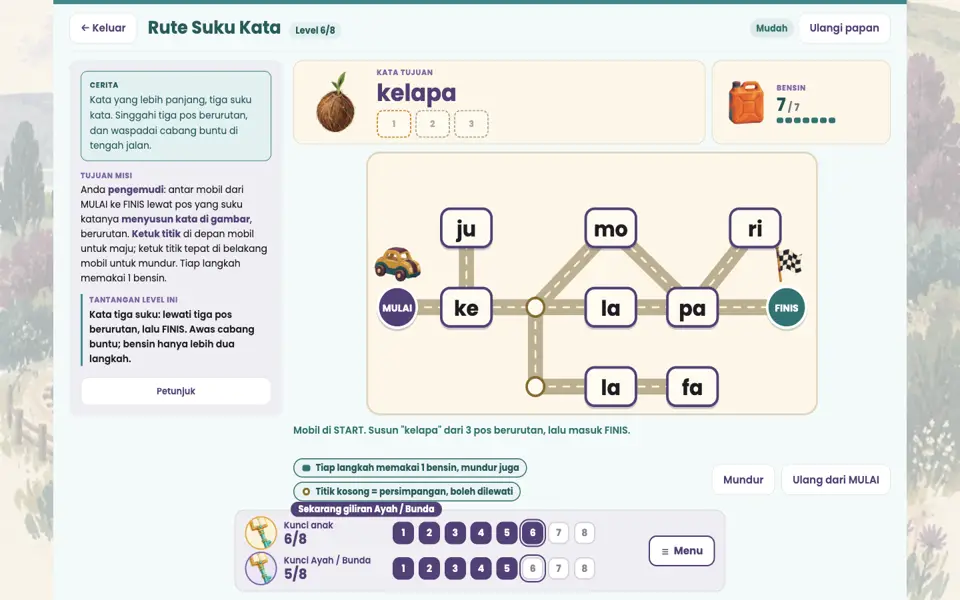
Task: Select level 1 in Kunci anak row
Action: pyautogui.click(x=403, y=533)
